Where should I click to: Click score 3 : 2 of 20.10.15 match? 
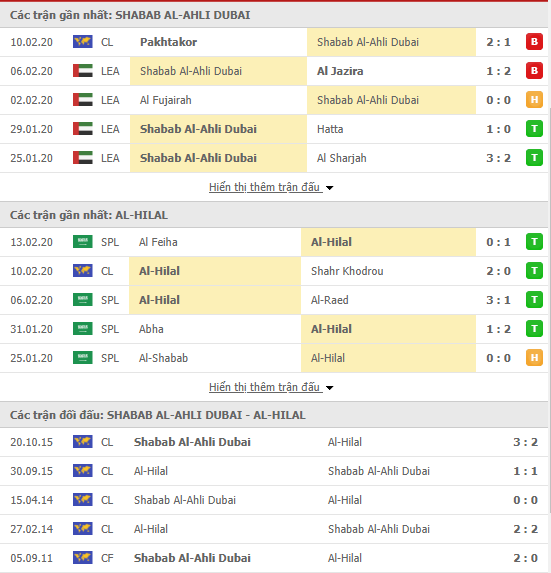coord(525,442)
